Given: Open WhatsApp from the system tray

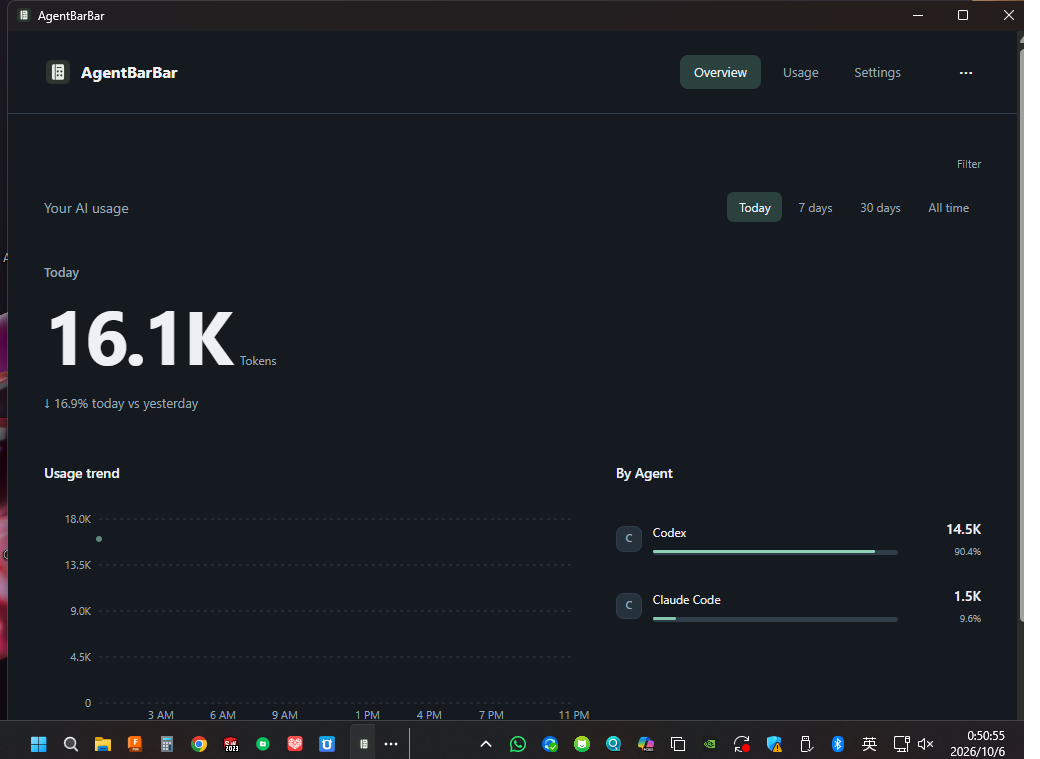Looking at the screenshot, I should coord(518,744).
